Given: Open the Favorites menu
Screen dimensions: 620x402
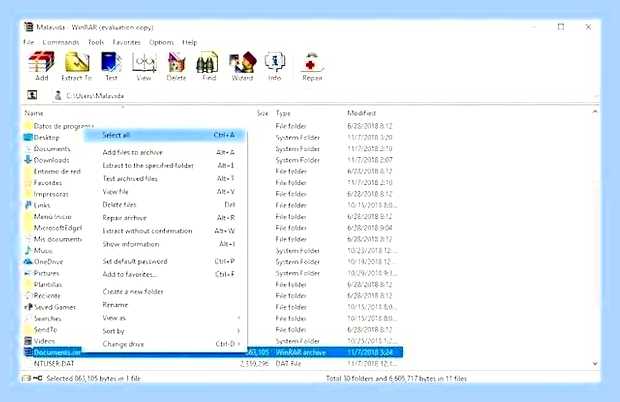Looking at the screenshot, I should point(127,42).
